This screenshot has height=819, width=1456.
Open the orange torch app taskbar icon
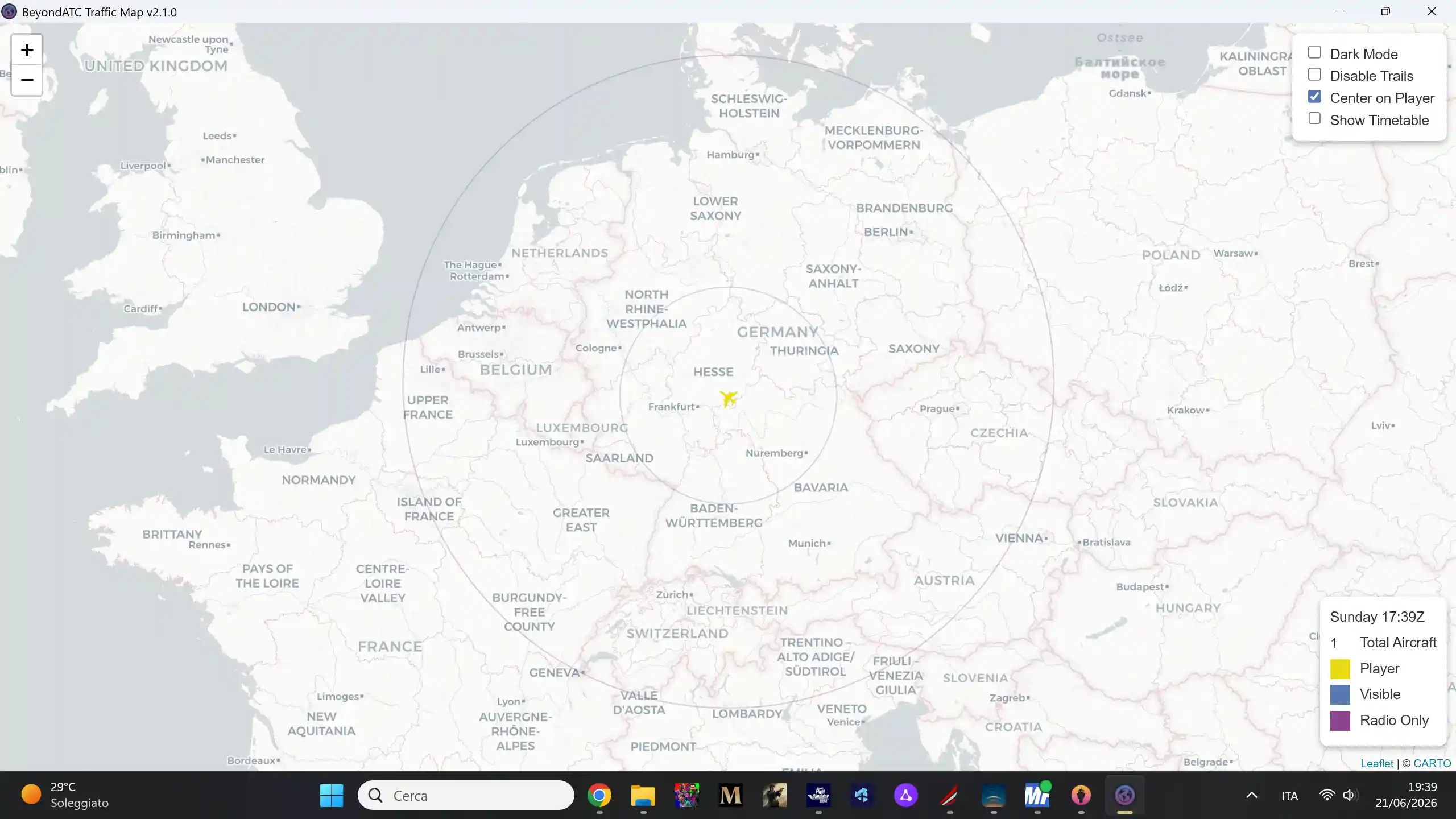[1081, 795]
